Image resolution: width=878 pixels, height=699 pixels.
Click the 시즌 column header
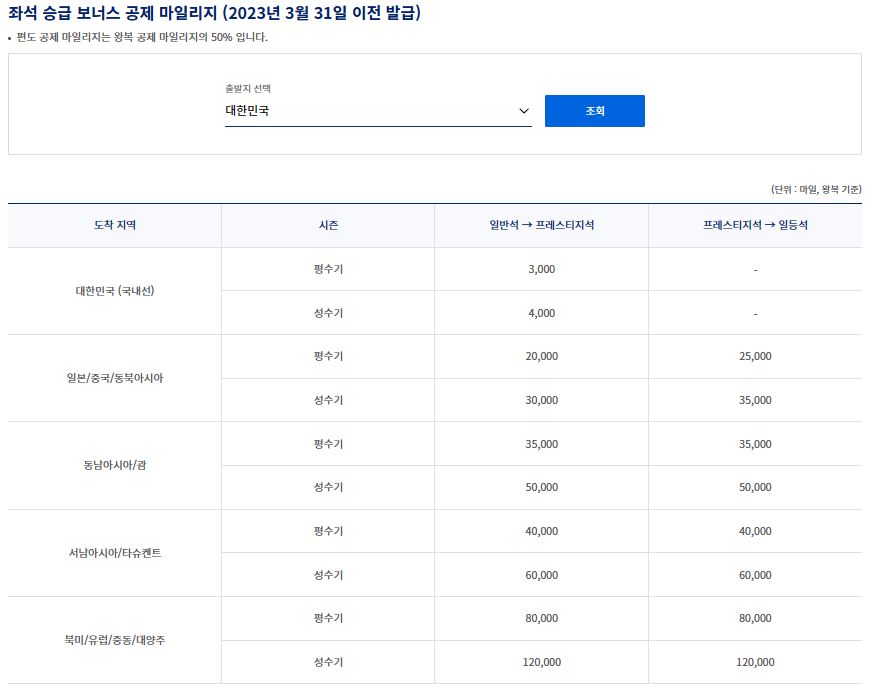pyautogui.click(x=328, y=225)
